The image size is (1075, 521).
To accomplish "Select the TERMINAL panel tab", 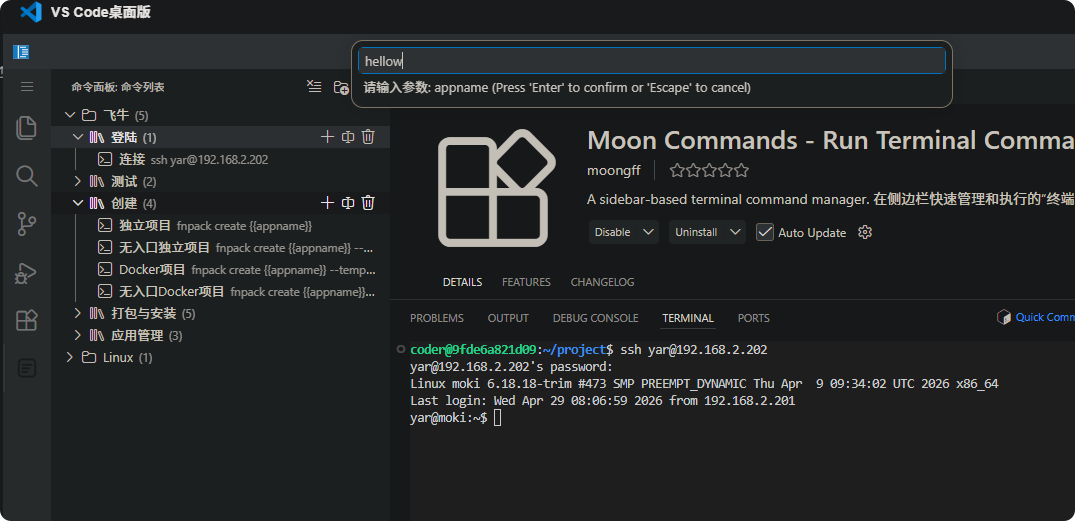I will pos(688,318).
